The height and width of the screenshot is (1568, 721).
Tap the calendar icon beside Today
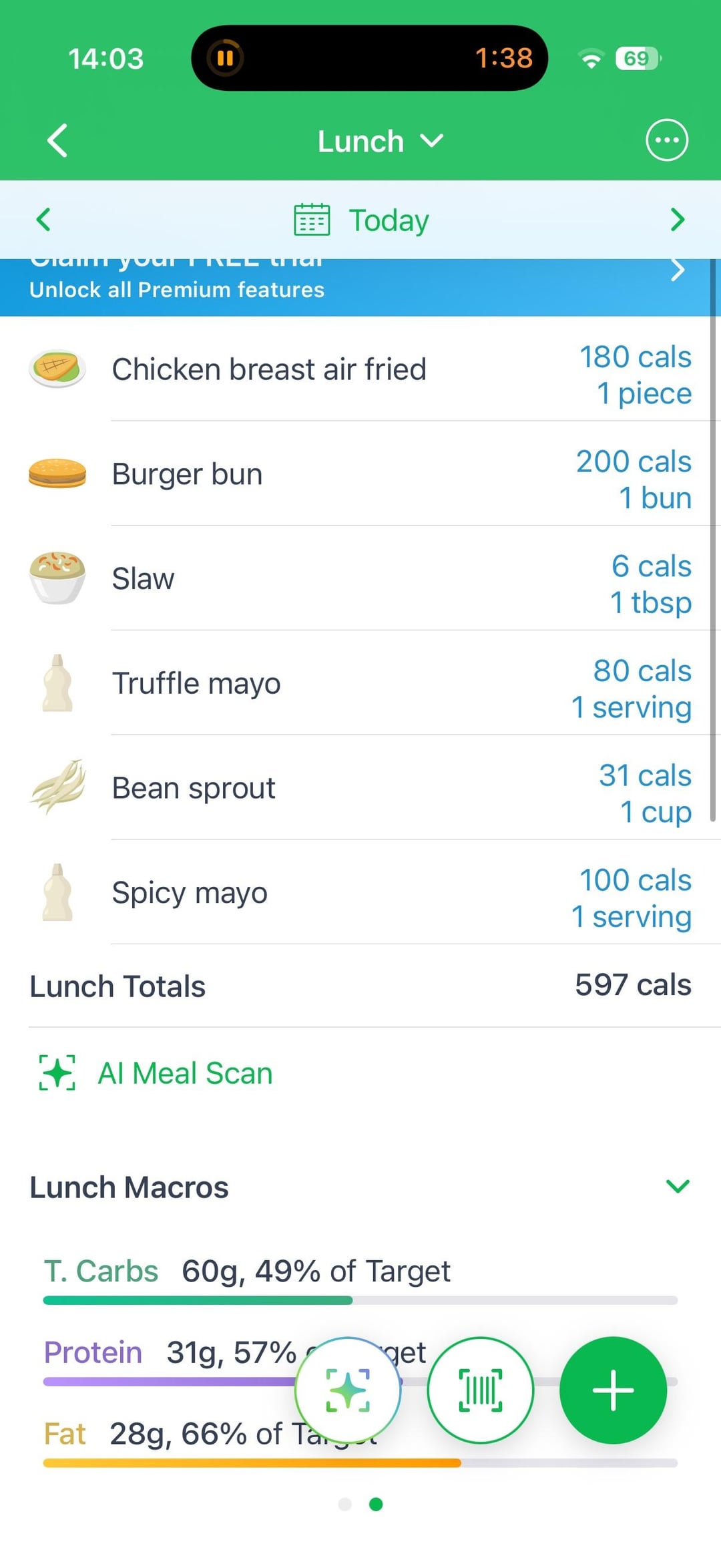pyautogui.click(x=312, y=220)
